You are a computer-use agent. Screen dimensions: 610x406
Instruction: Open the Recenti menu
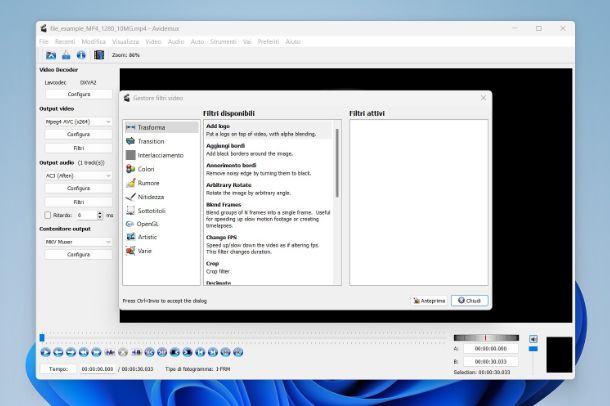click(x=65, y=42)
